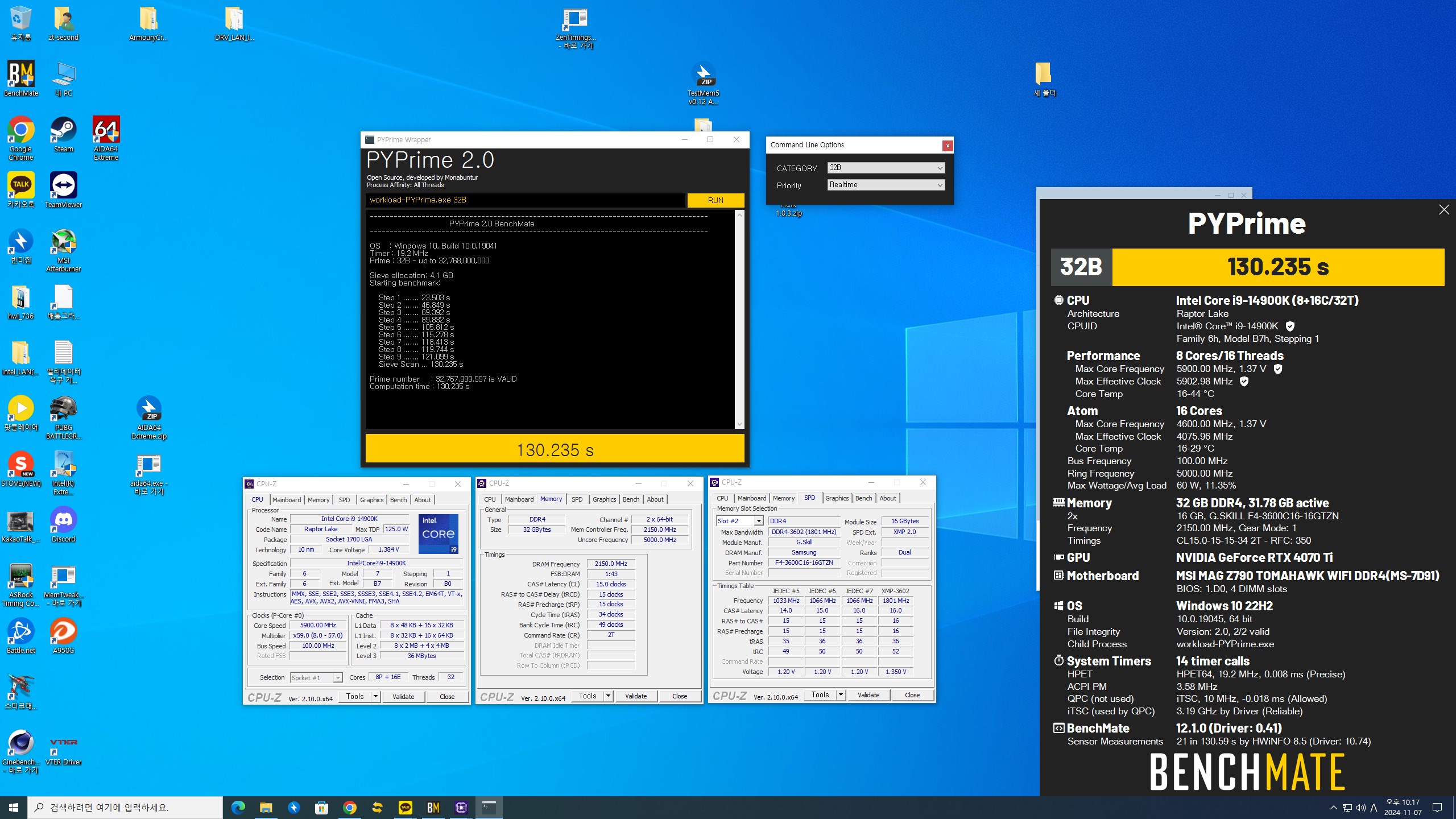Open the Recycle Bin desktop icon

pyautogui.click(x=21, y=23)
